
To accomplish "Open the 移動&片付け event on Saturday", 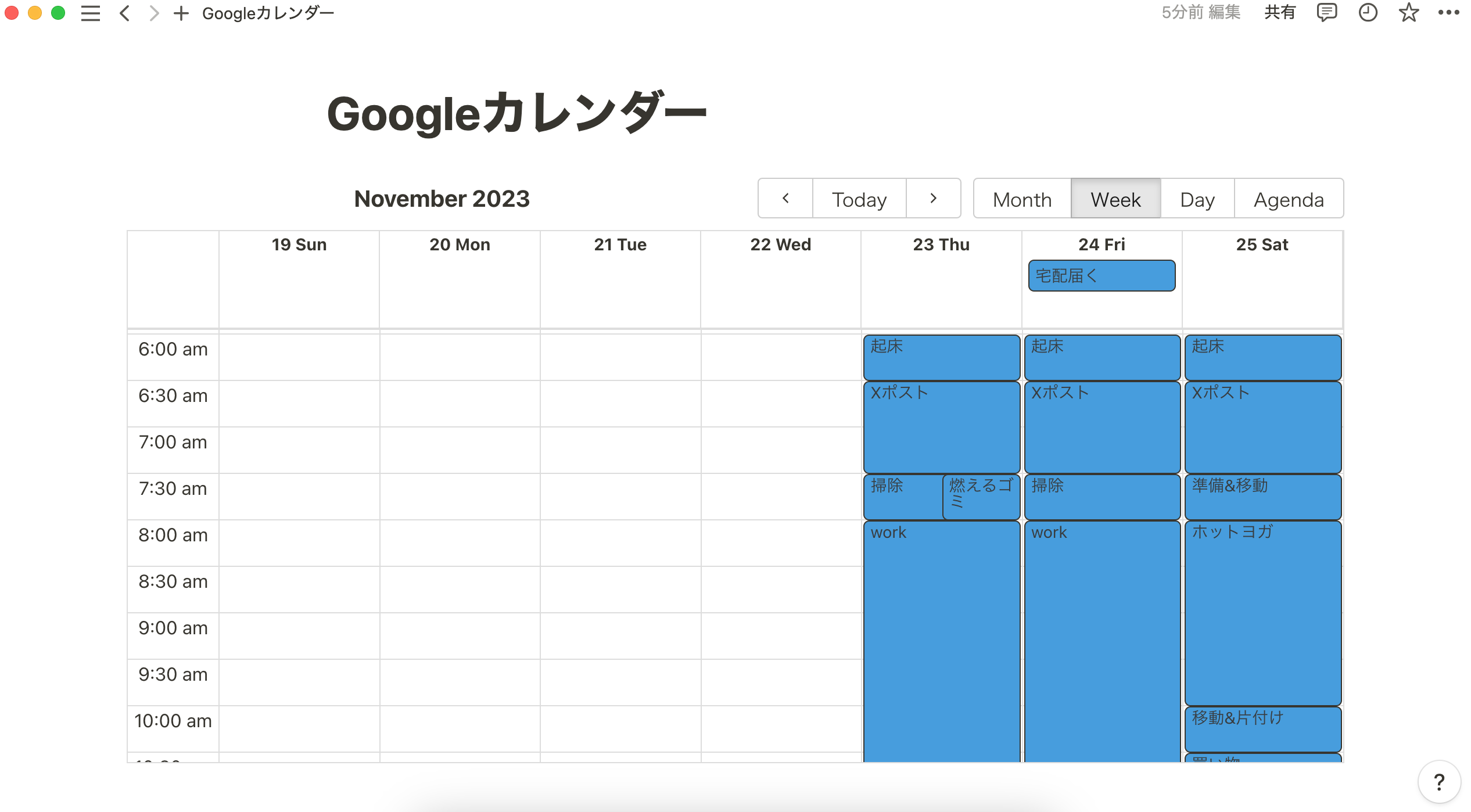I will point(1263,729).
